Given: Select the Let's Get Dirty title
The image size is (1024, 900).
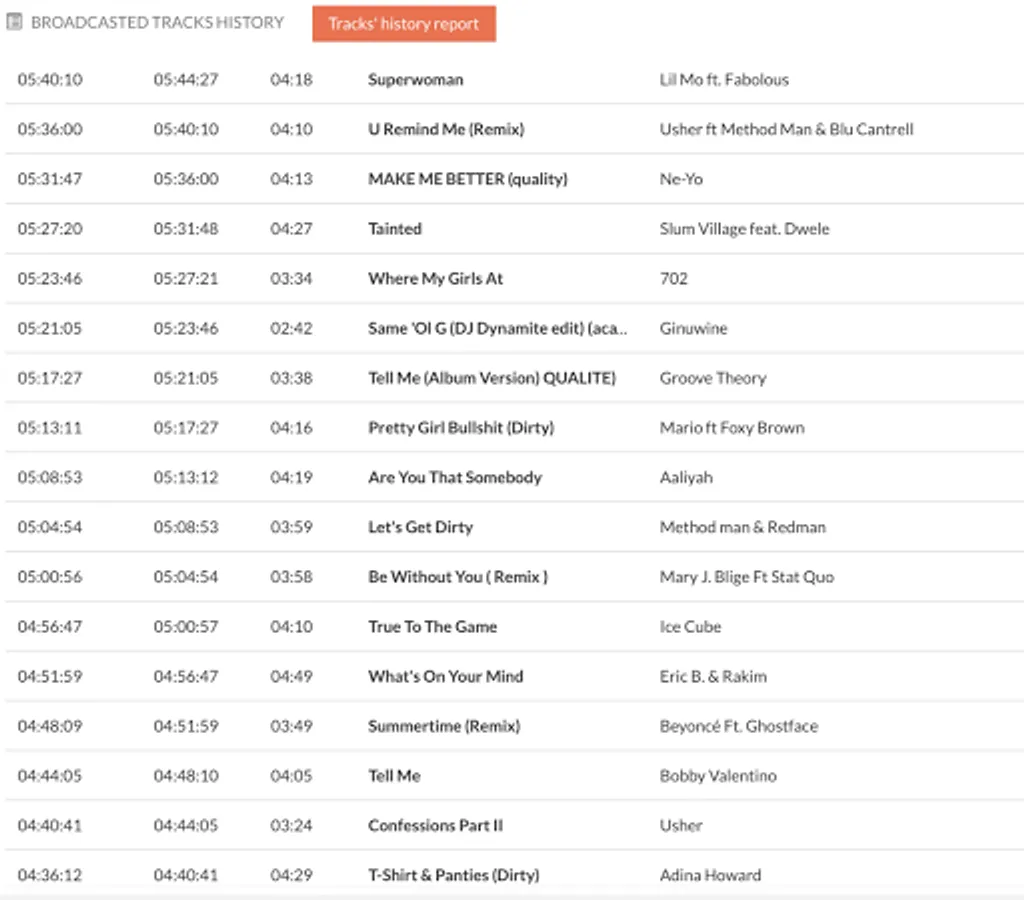Looking at the screenshot, I should [421, 527].
